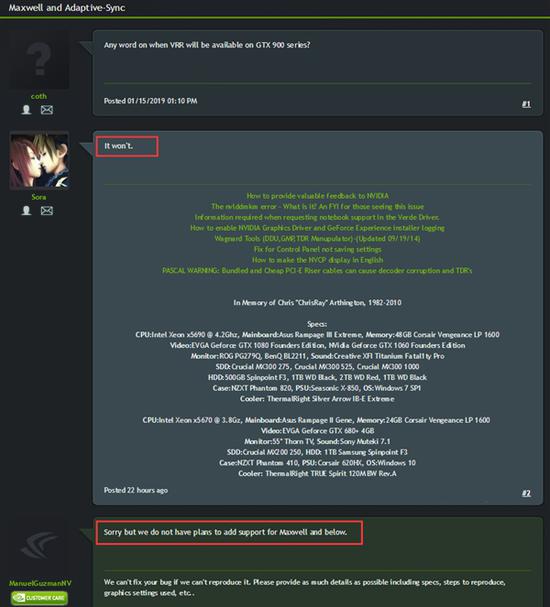Click ManuelGuzmanNV's NVIDIA logo avatar

[39, 545]
